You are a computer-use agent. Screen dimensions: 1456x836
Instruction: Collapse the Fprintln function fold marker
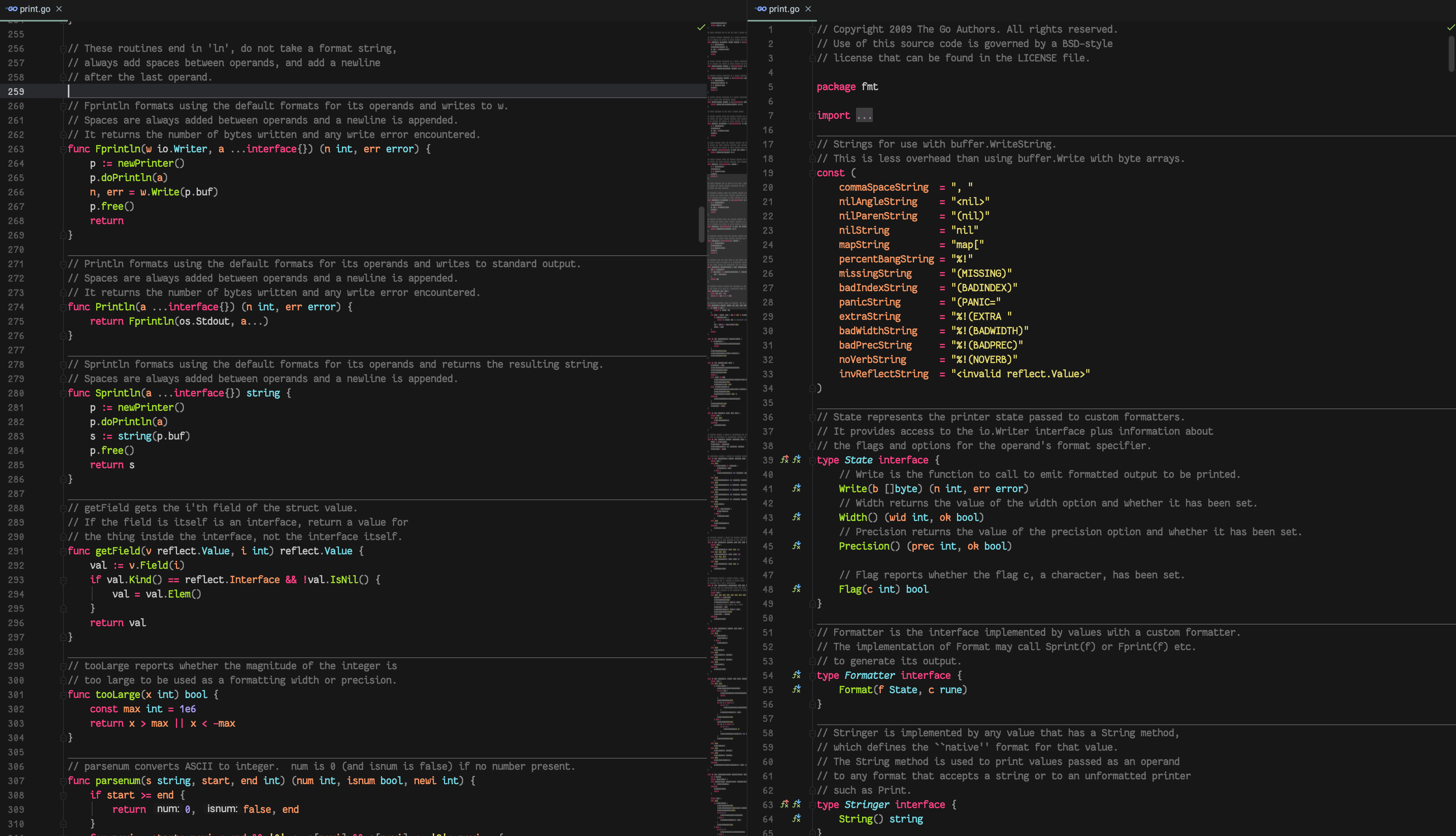[63, 149]
